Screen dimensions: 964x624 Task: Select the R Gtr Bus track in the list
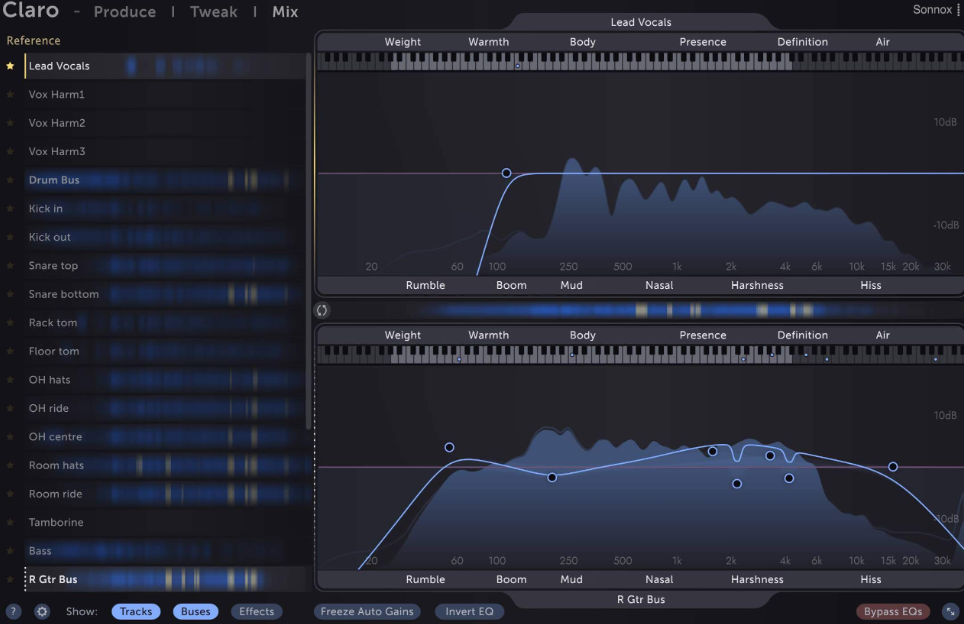[x=165, y=579]
